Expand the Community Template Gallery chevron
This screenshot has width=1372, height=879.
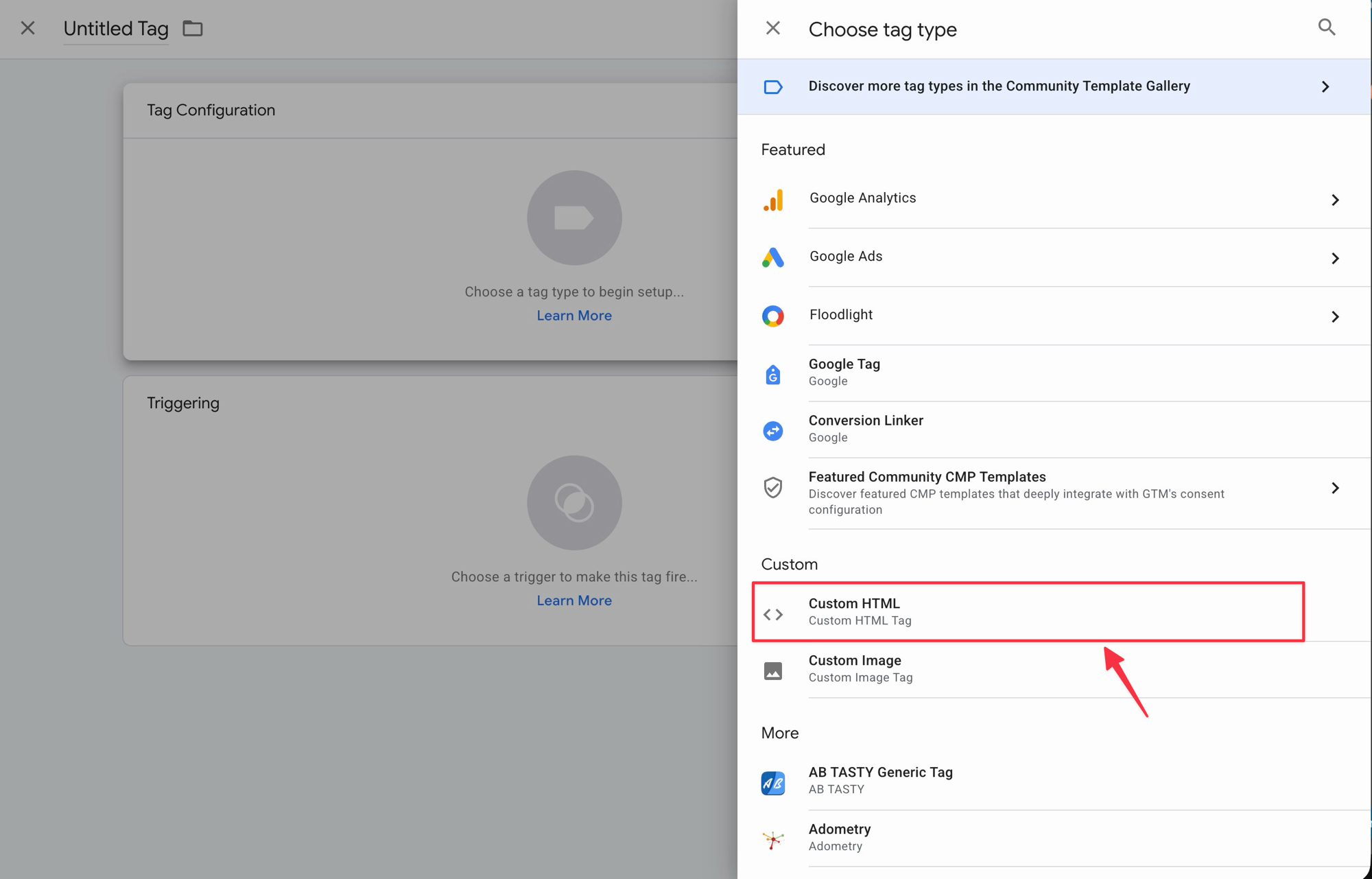point(1325,86)
